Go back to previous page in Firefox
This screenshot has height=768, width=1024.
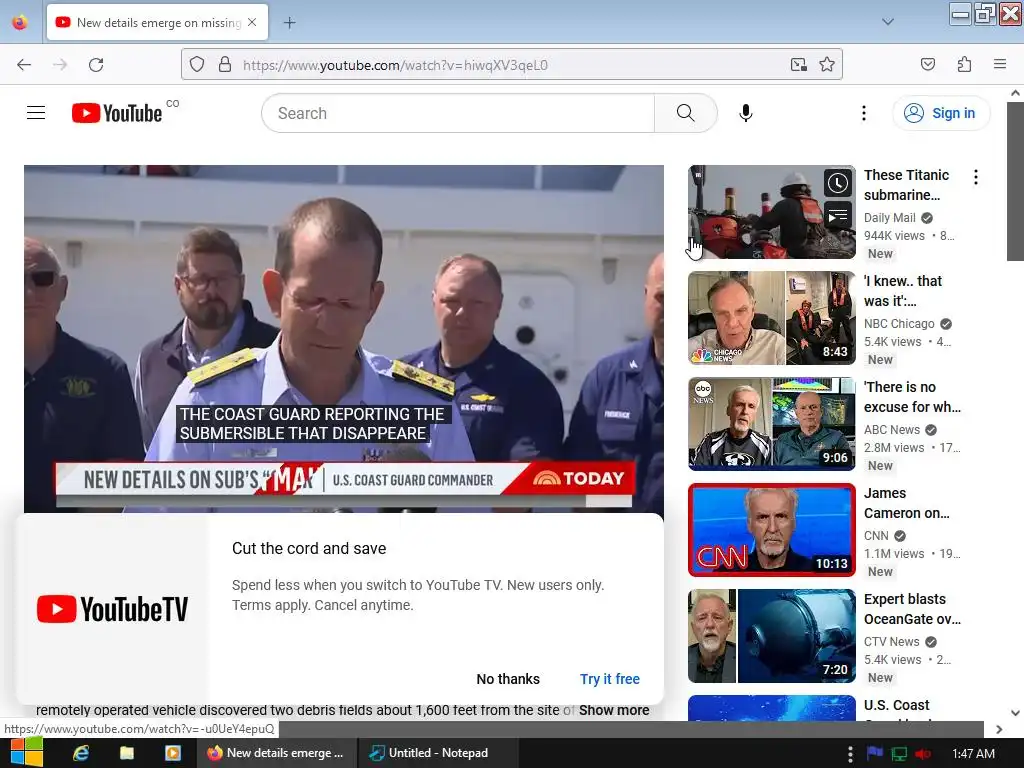[x=24, y=65]
